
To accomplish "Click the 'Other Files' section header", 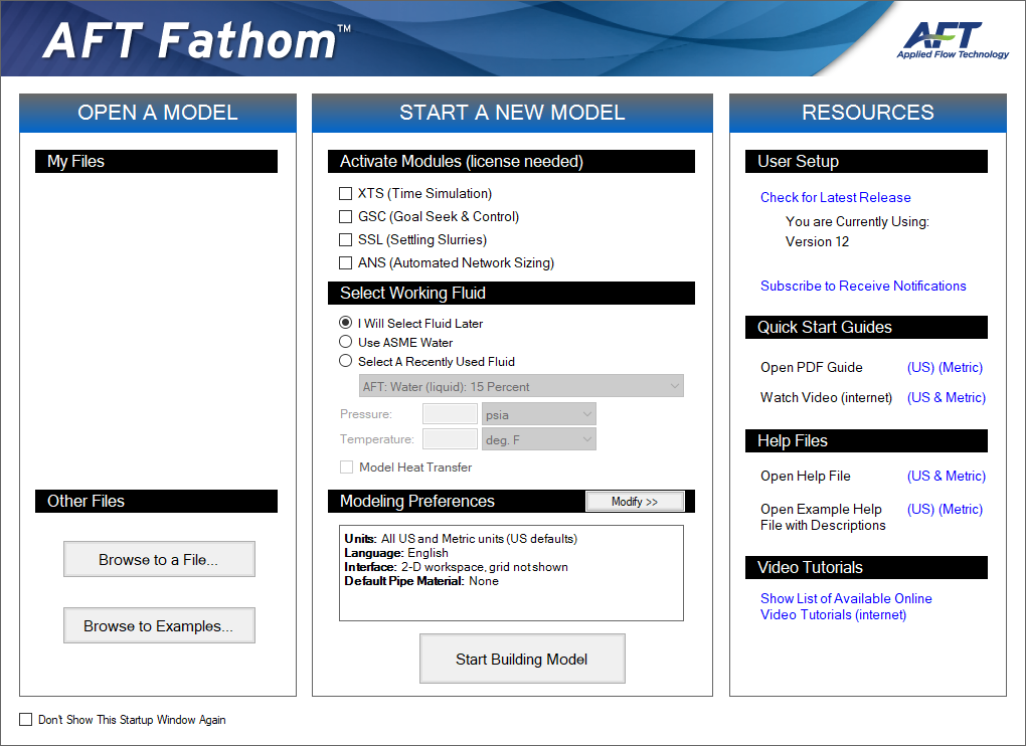I will tap(156, 501).
